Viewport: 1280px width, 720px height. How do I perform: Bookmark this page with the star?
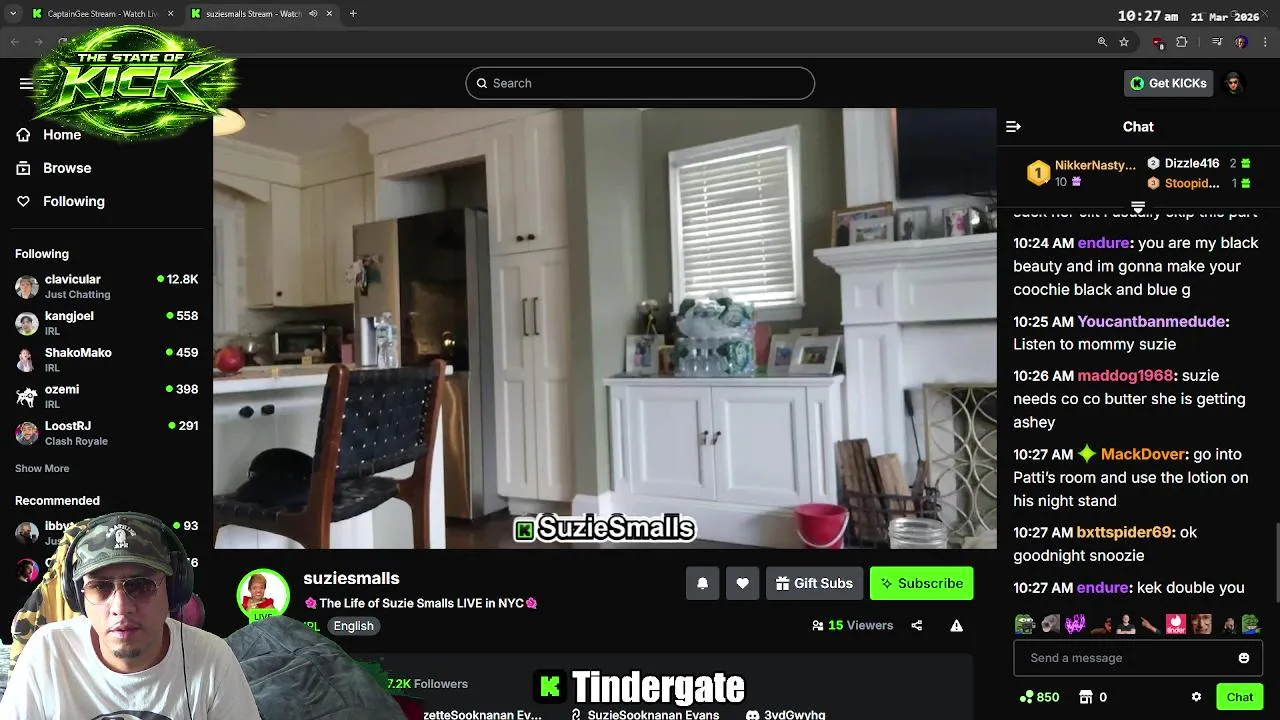[1124, 42]
